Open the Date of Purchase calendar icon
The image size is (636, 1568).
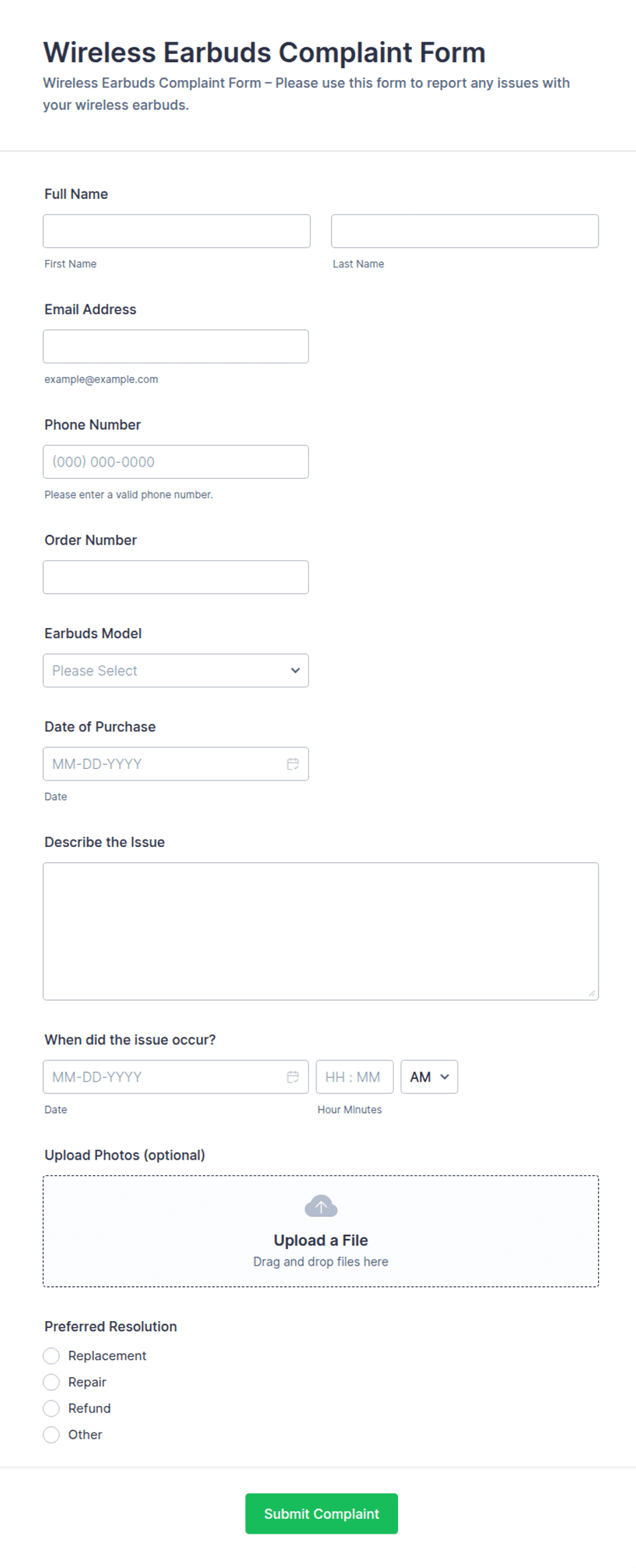point(293,764)
